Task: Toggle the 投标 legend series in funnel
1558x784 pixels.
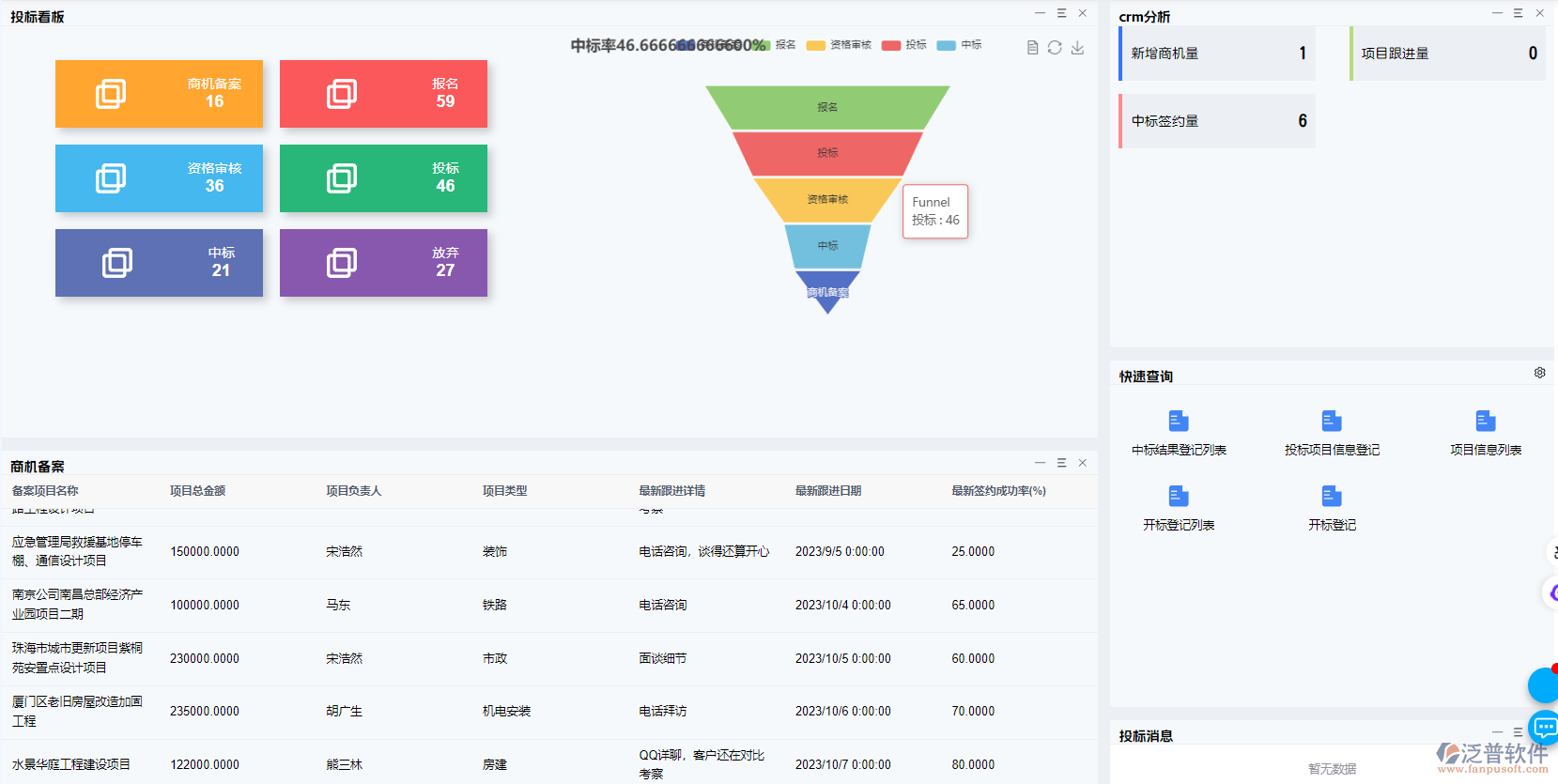Action: (904, 45)
